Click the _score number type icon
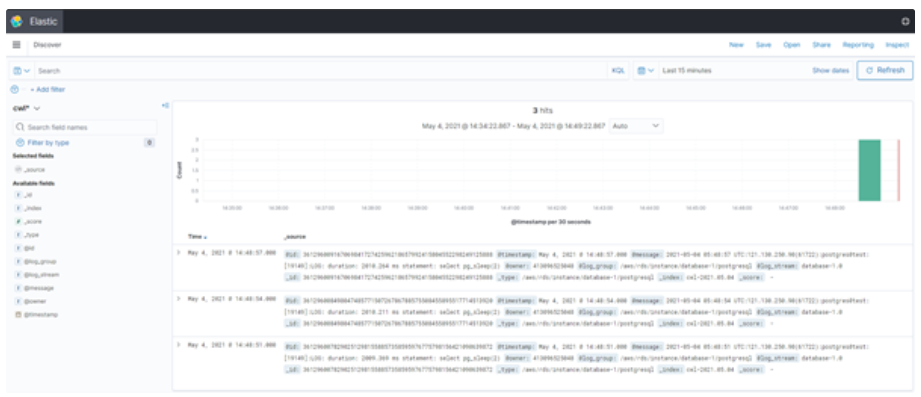The height and width of the screenshot is (397, 921). point(18,221)
